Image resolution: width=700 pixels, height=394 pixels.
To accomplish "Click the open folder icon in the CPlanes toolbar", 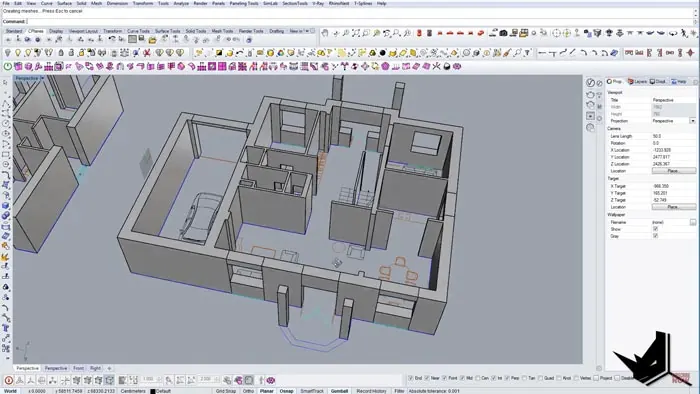I will click(152, 40).
